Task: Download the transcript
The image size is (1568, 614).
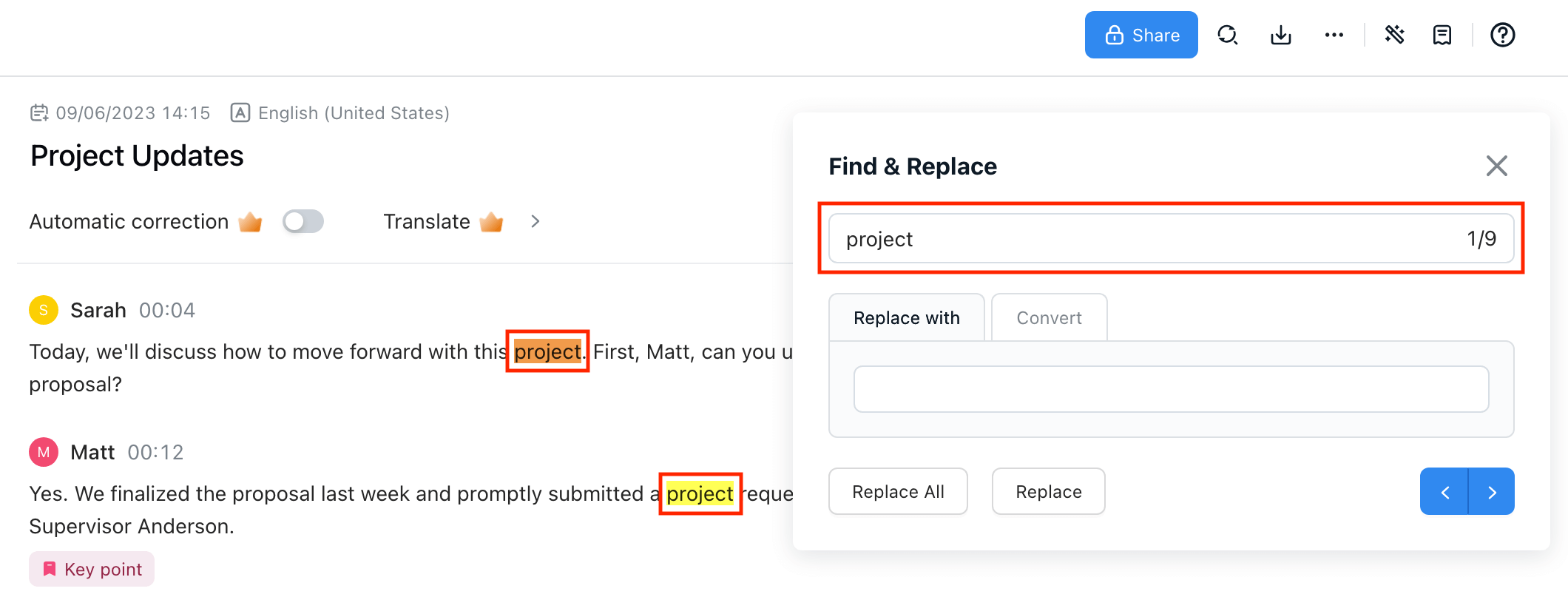Action: tap(1281, 35)
